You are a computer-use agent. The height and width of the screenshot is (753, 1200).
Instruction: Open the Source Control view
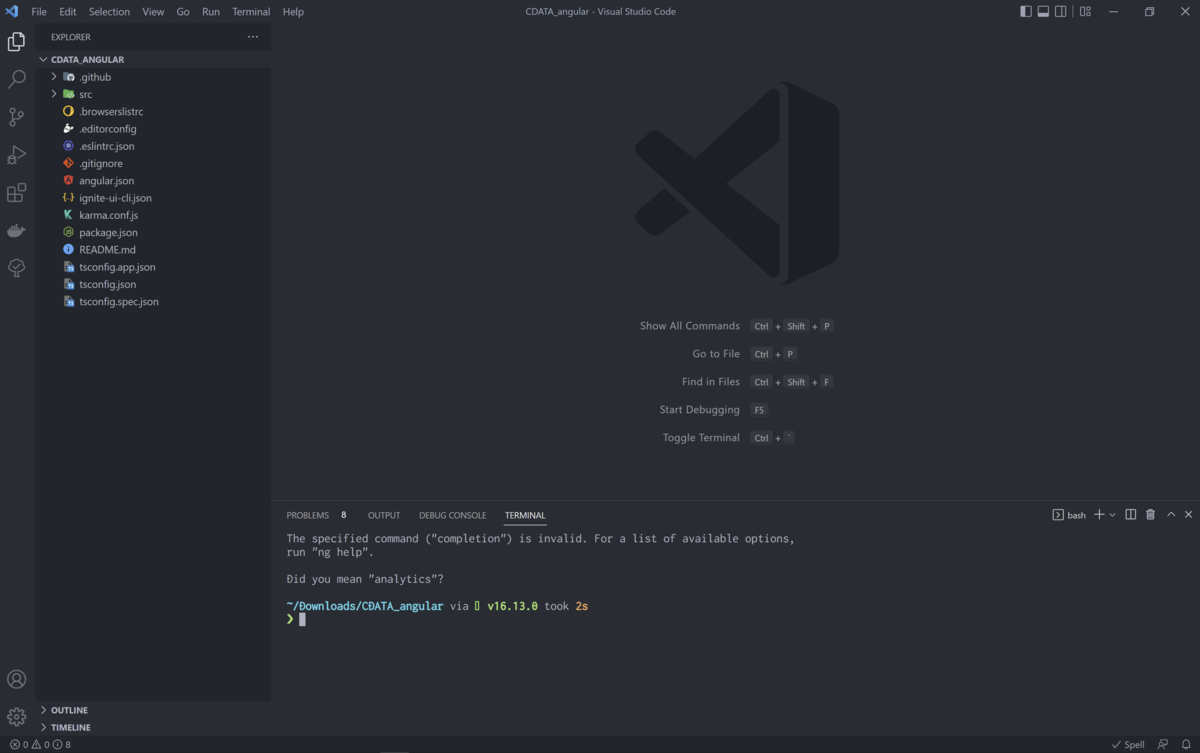point(17,117)
